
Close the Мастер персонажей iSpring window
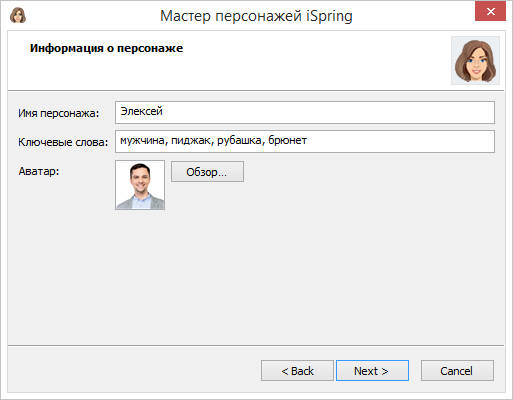pyautogui.click(x=490, y=12)
